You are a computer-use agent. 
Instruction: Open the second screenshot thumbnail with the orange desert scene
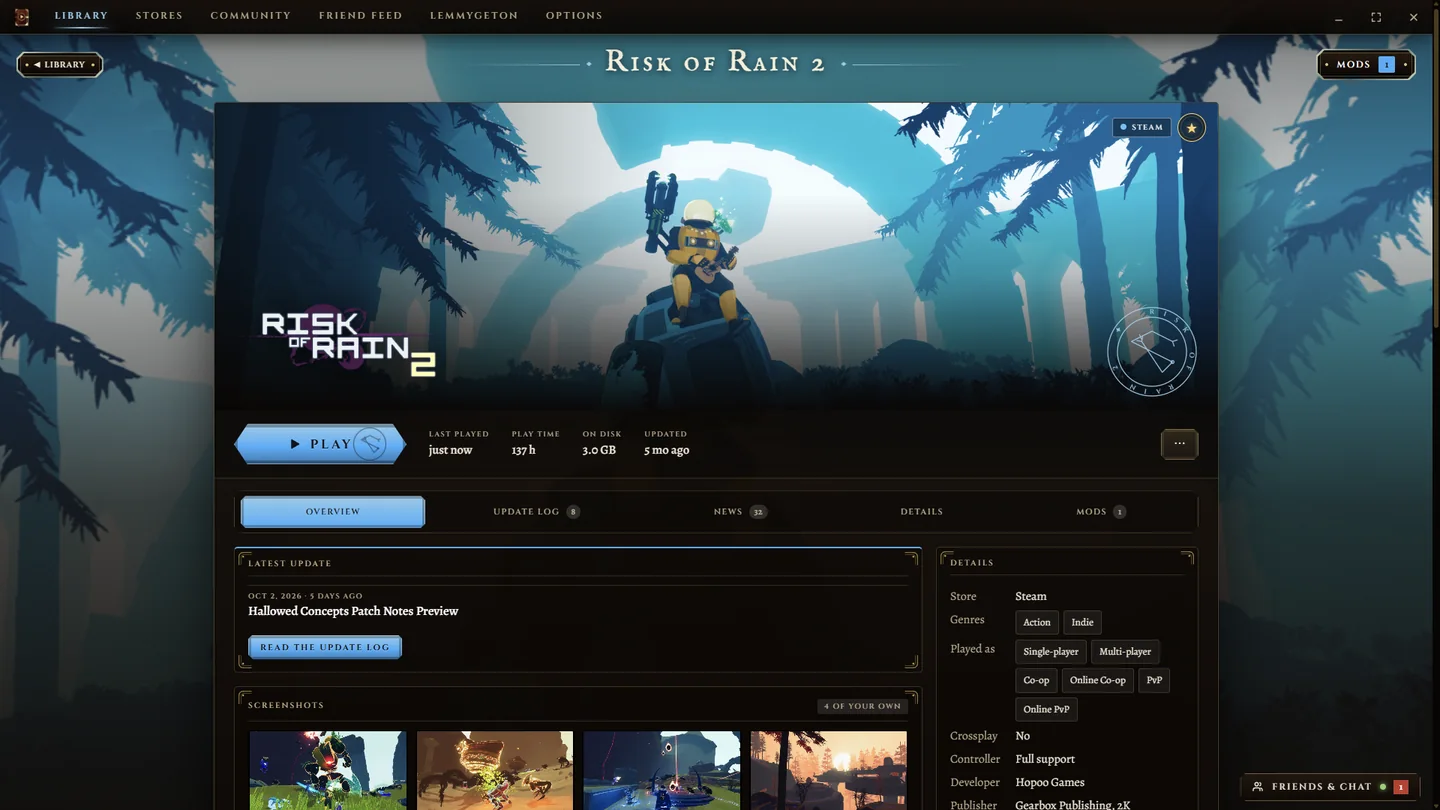[495, 770]
